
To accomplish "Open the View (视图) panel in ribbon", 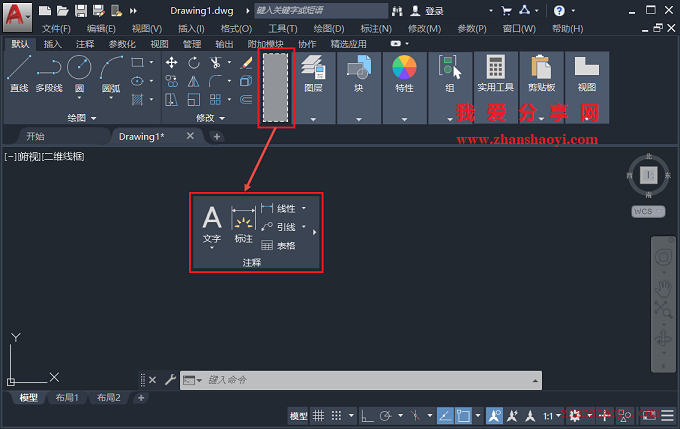I will point(587,88).
